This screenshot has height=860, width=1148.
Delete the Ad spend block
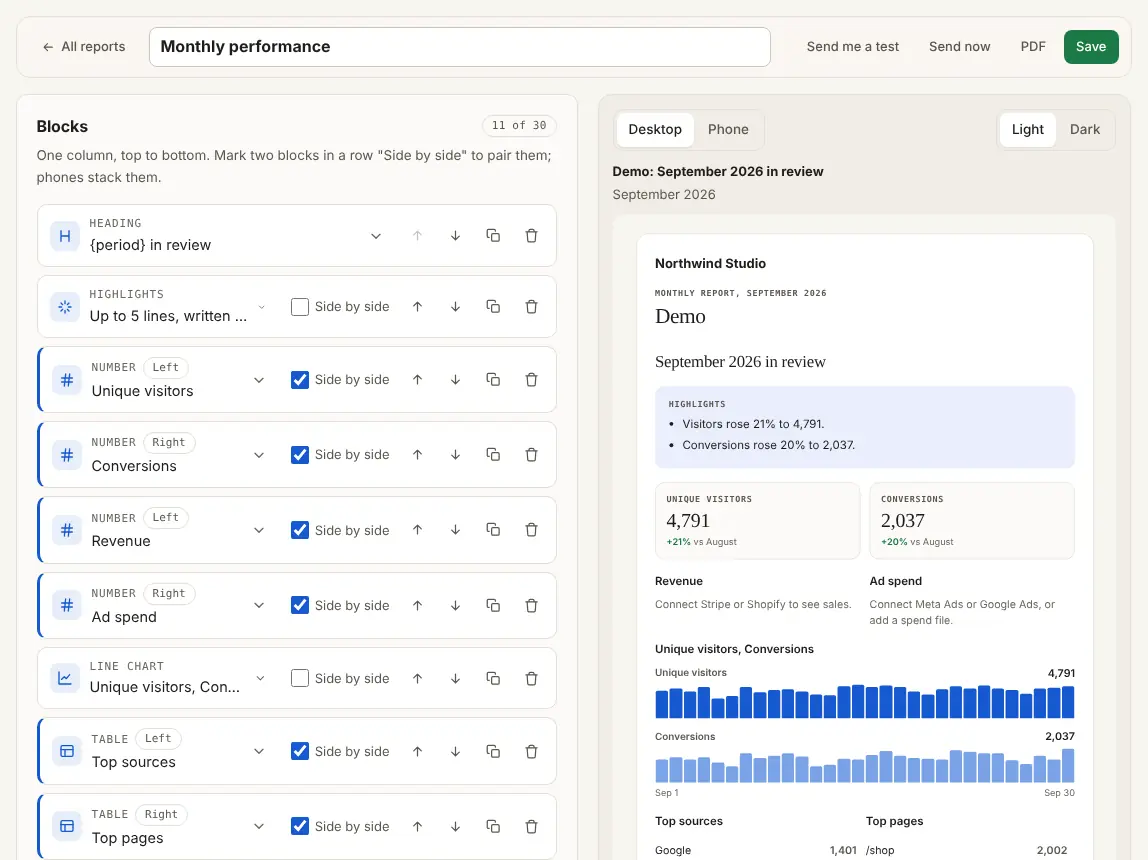click(532, 605)
